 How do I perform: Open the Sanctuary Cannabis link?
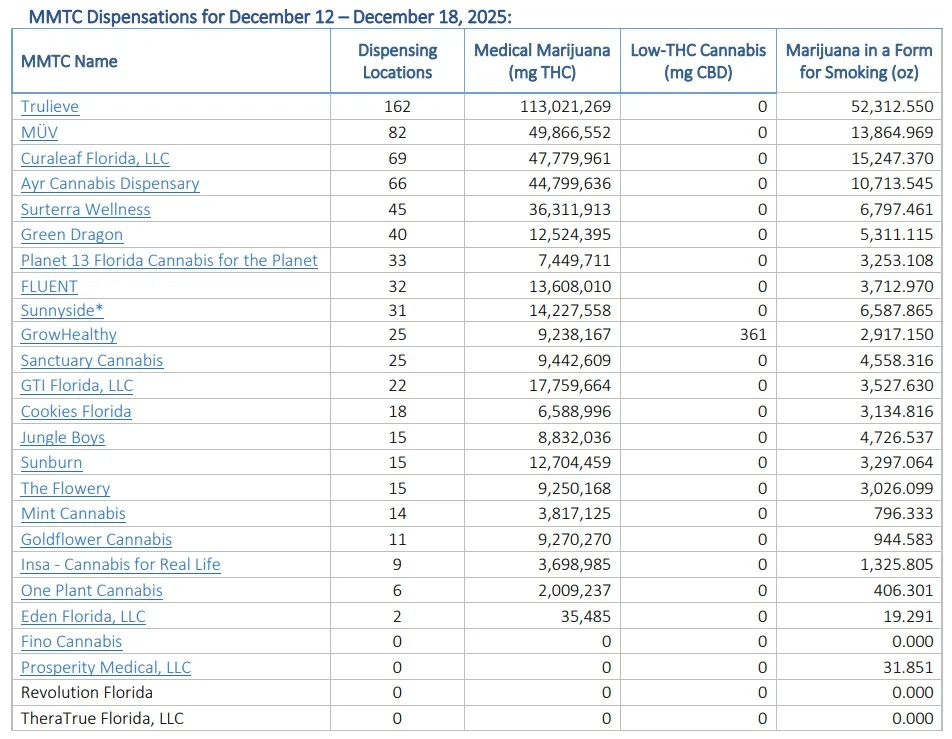[92, 361]
